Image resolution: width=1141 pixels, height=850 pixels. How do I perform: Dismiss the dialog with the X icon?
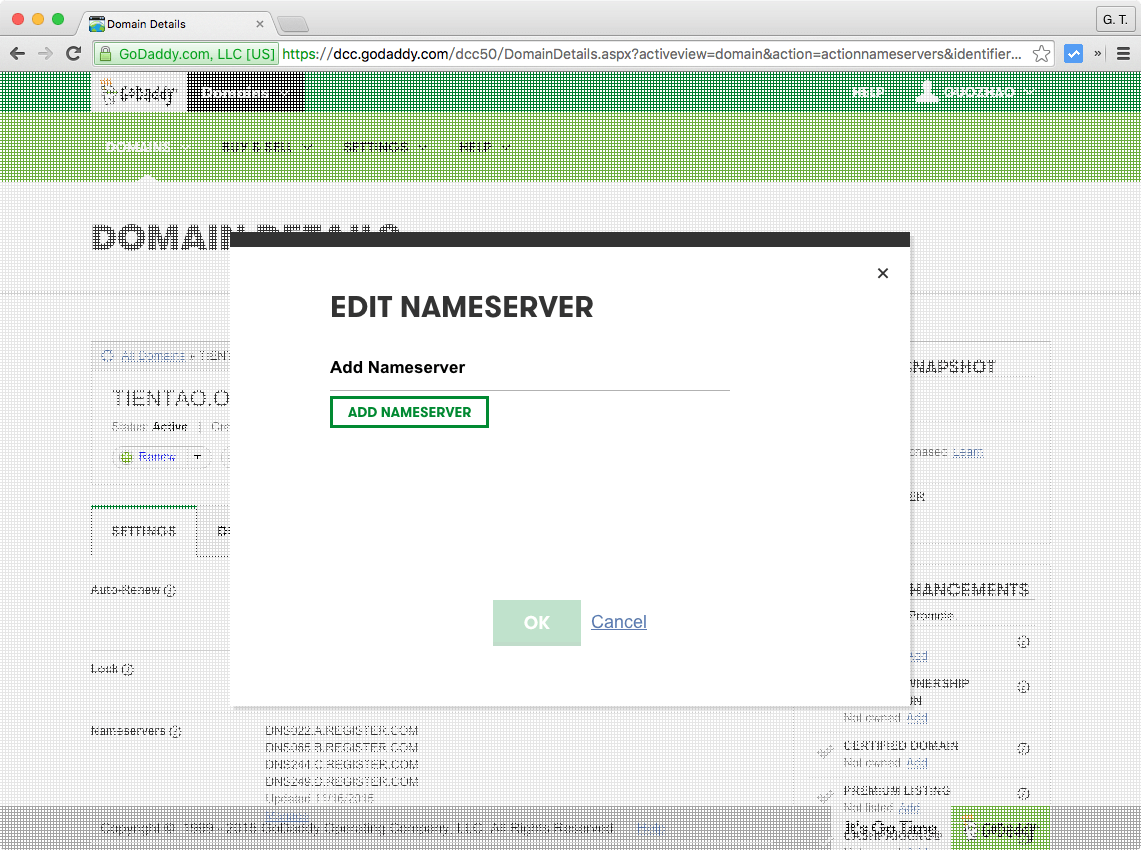pyautogui.click(x=883, y=272)
